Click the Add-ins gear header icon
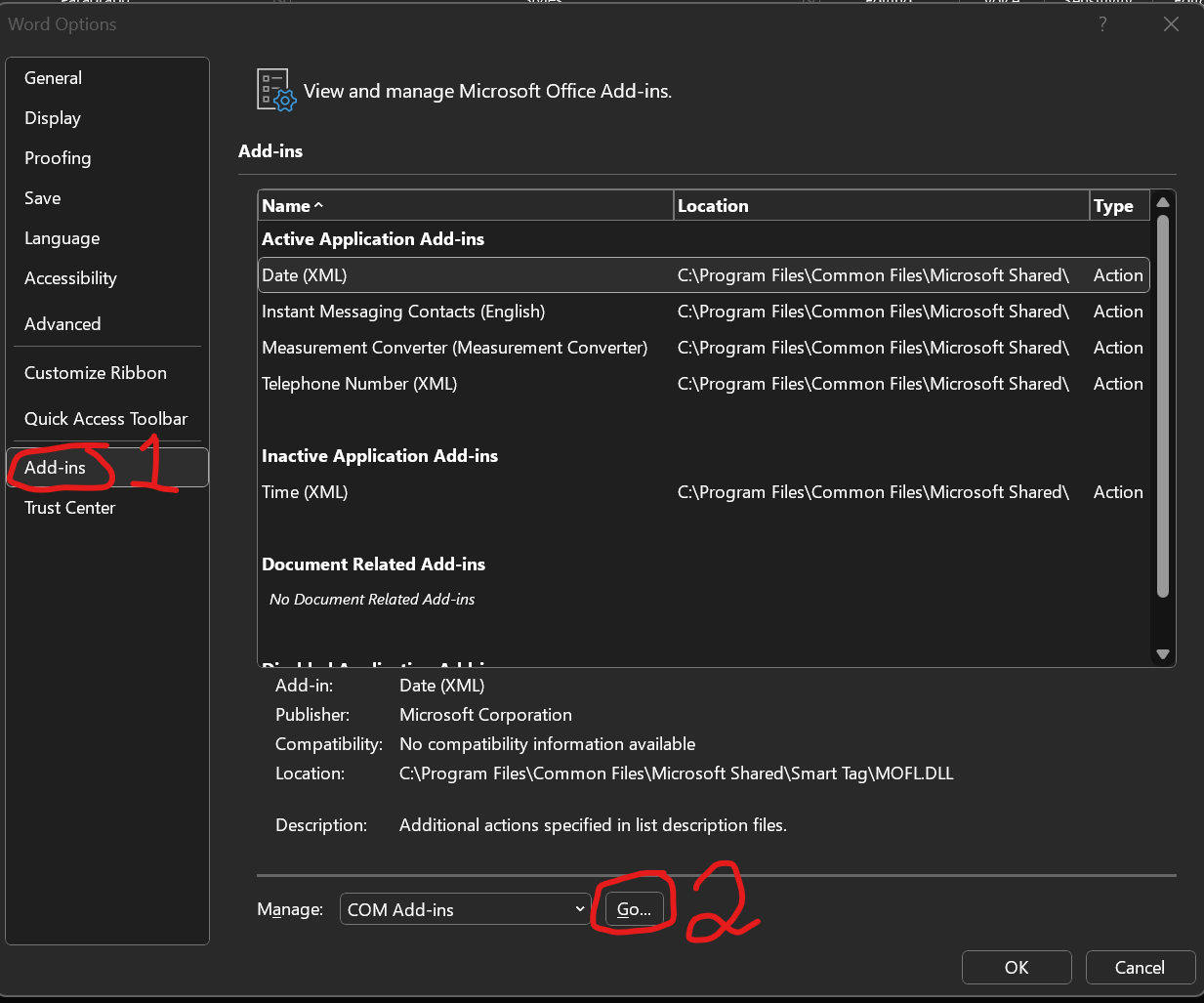Image resolution: width=1204 pixels, height=1003 pixels. [275, 90]
